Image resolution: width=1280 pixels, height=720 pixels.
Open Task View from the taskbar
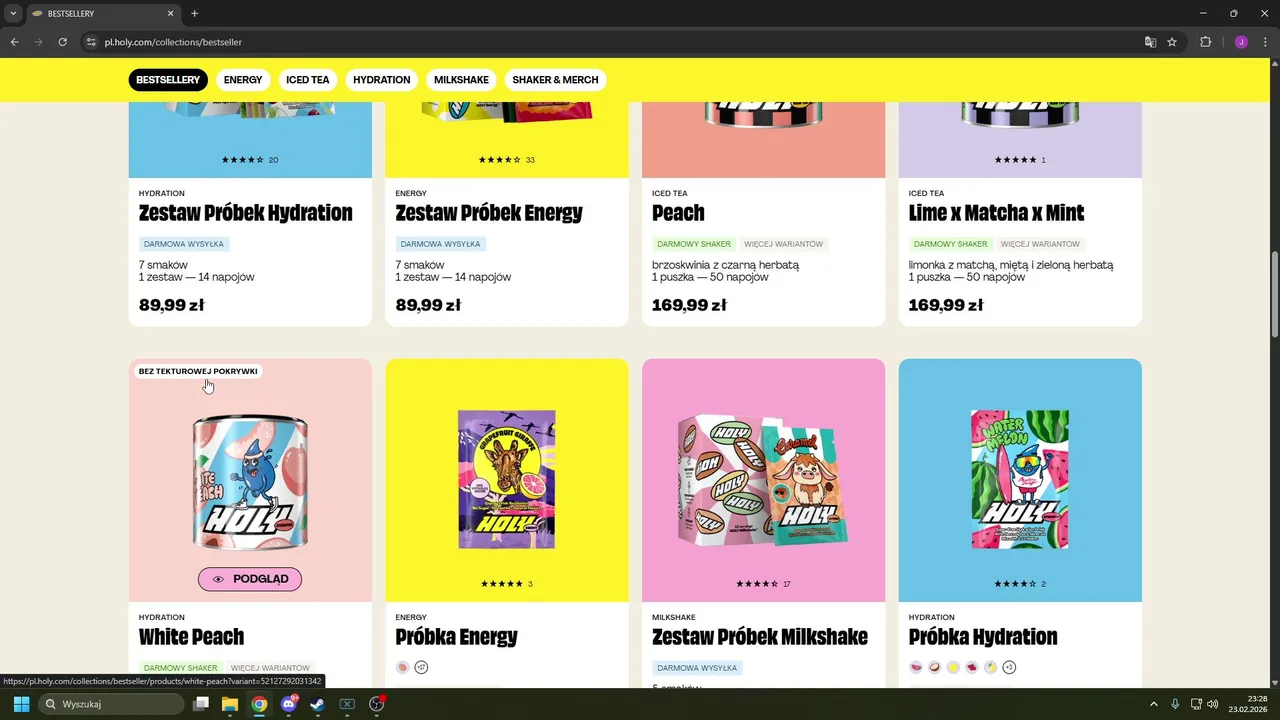201,704
